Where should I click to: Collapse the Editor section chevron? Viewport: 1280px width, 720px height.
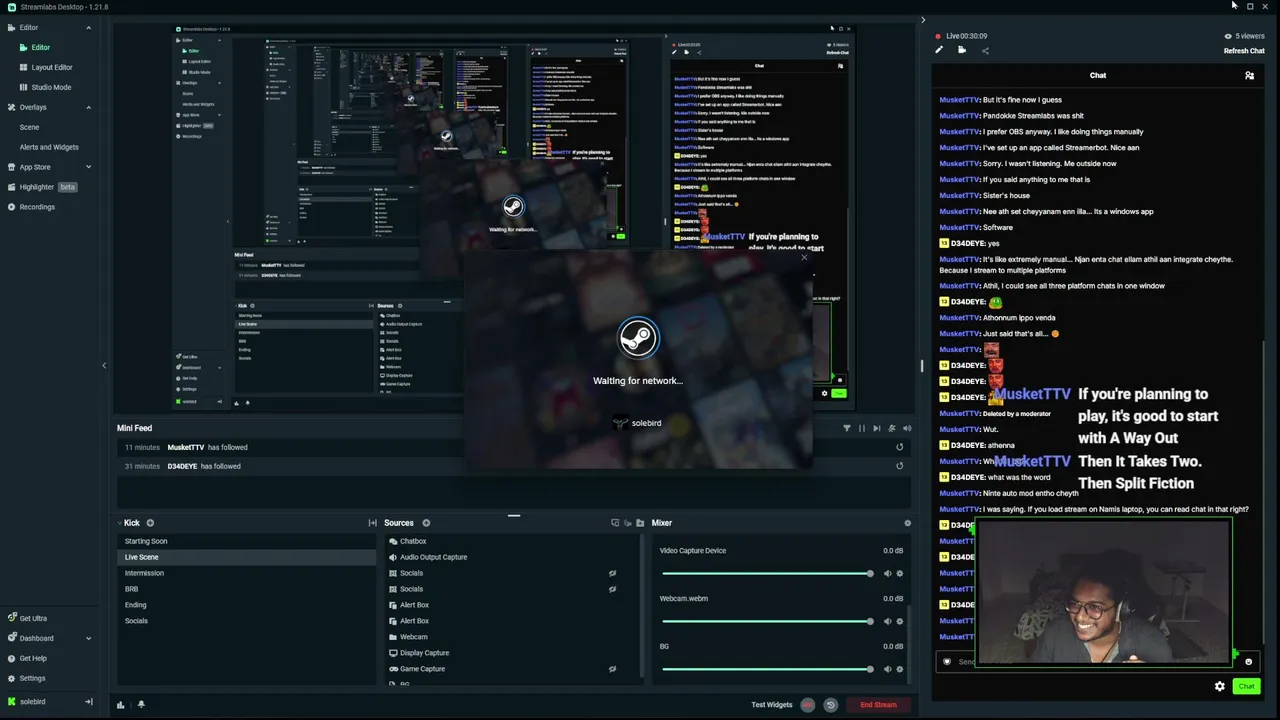click(x=88, y=28)
